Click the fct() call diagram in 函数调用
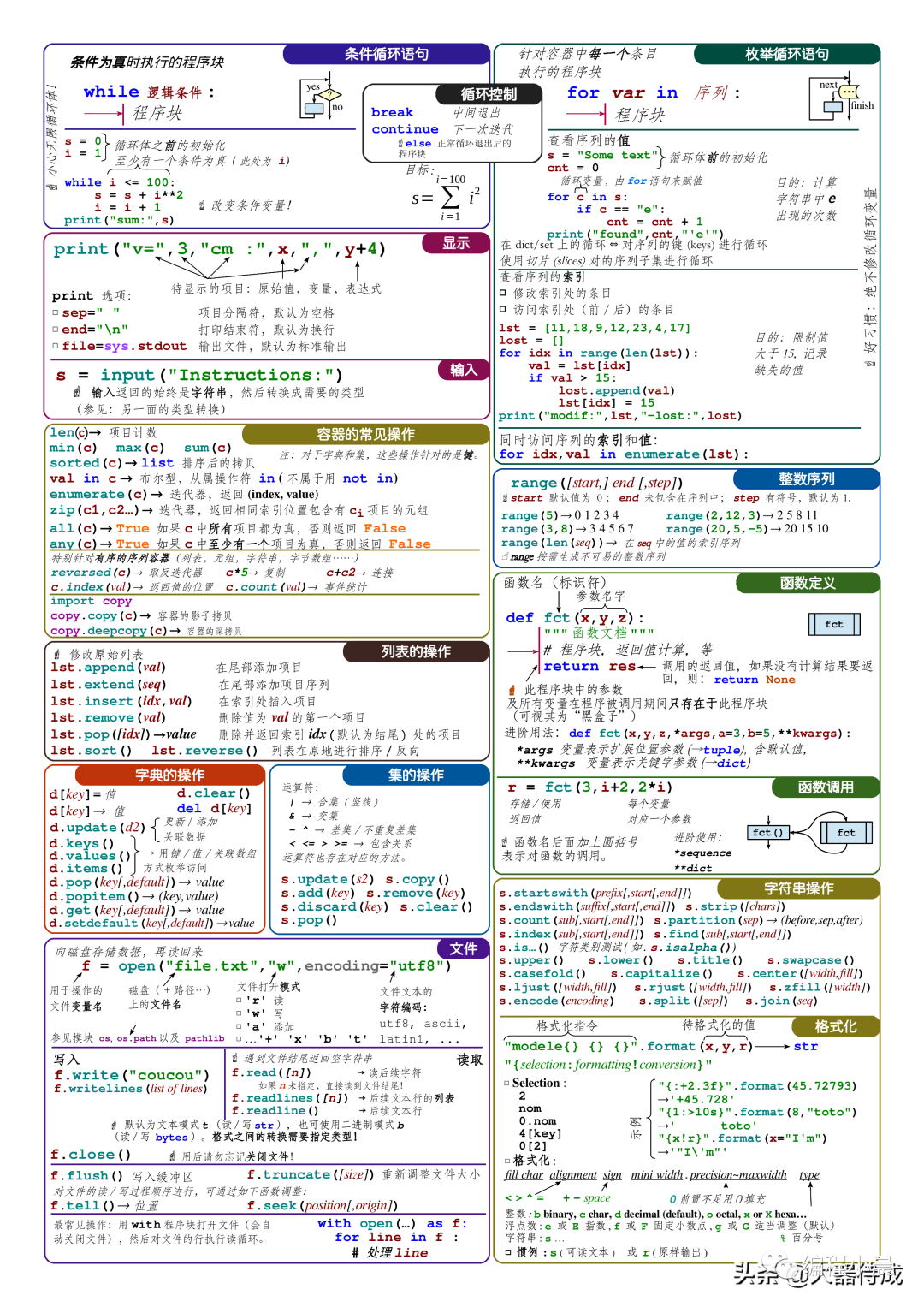Viewport: 924px width, 1307px height. coord(809,832)
